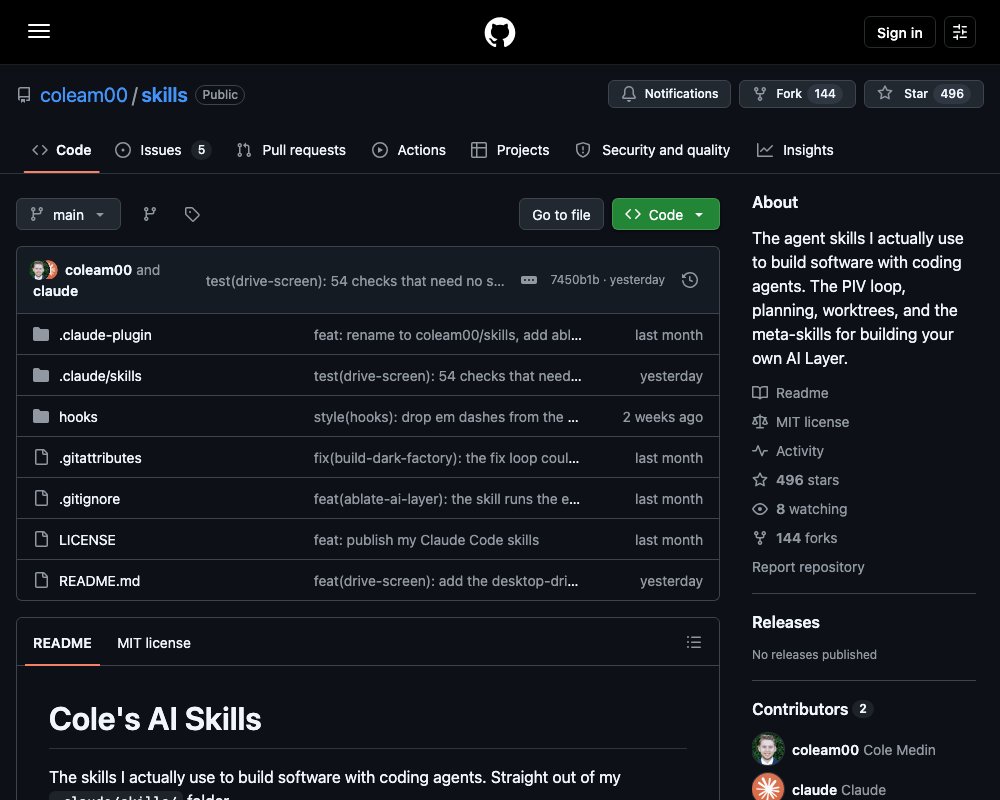The height and width of the screenshot is (800, 1000).
Task: Expand commit message ellipsis icon
Action: (x=529, y=280)
